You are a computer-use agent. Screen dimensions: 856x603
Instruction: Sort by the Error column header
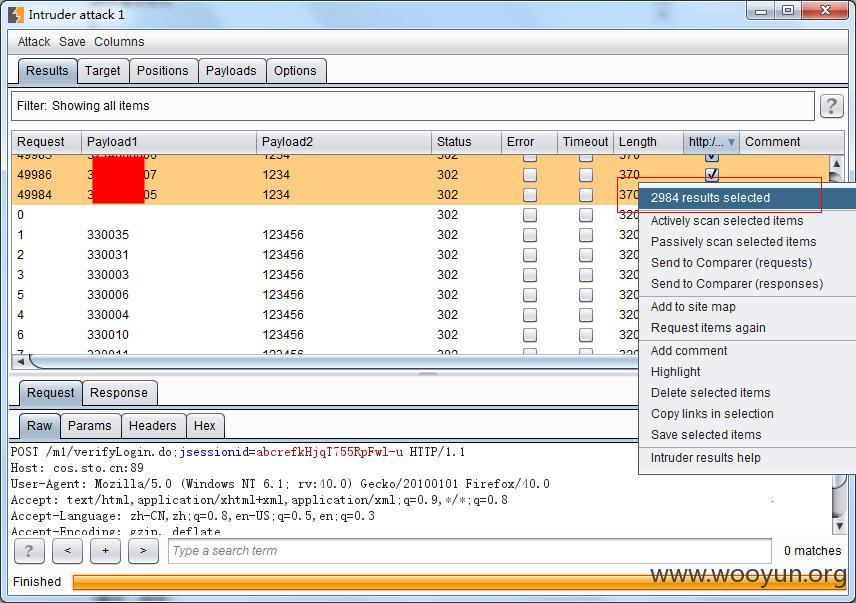pos(529,142)
